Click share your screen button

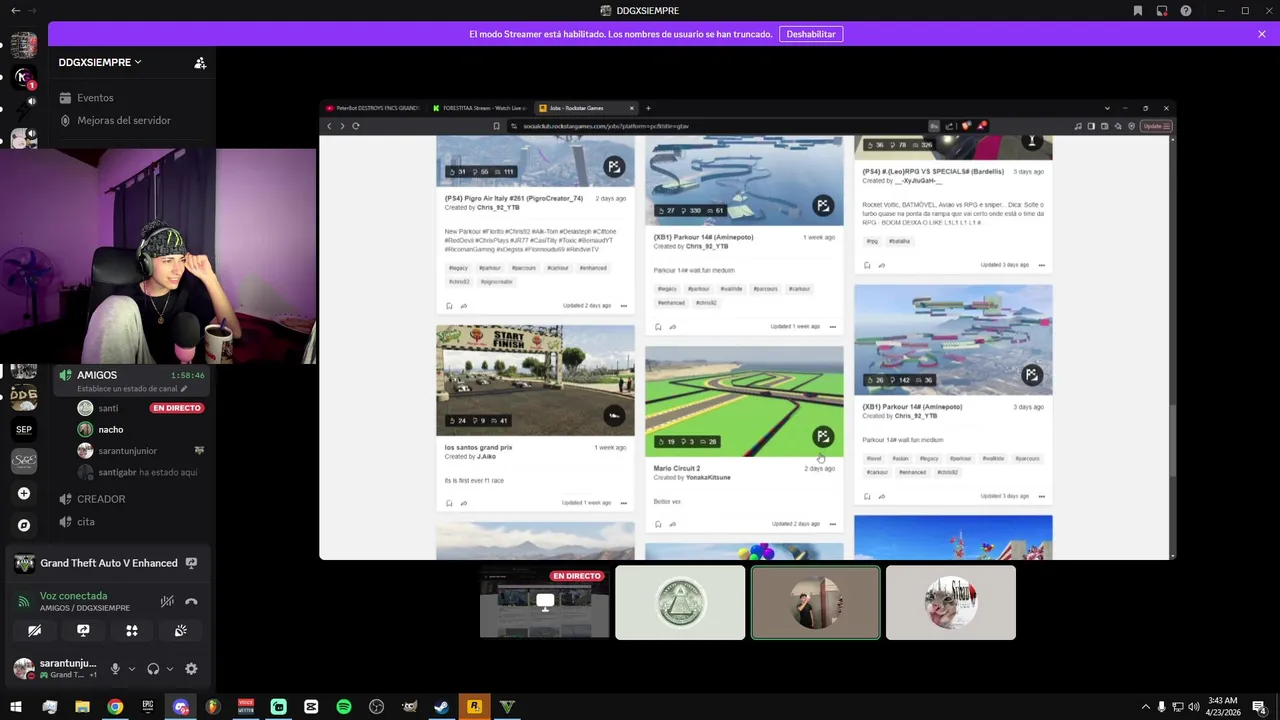pos(83,631)
